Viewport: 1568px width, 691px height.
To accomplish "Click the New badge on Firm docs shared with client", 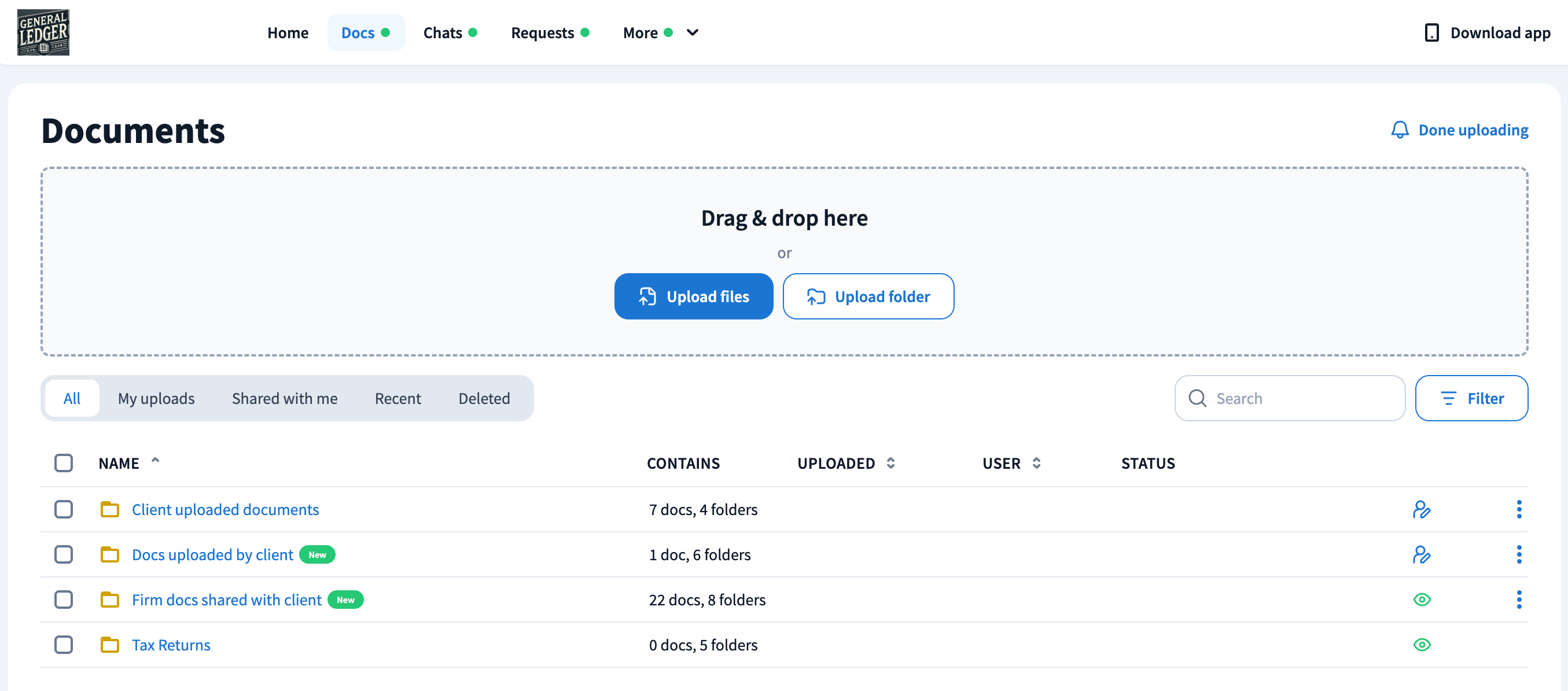I will click(345, 599).
